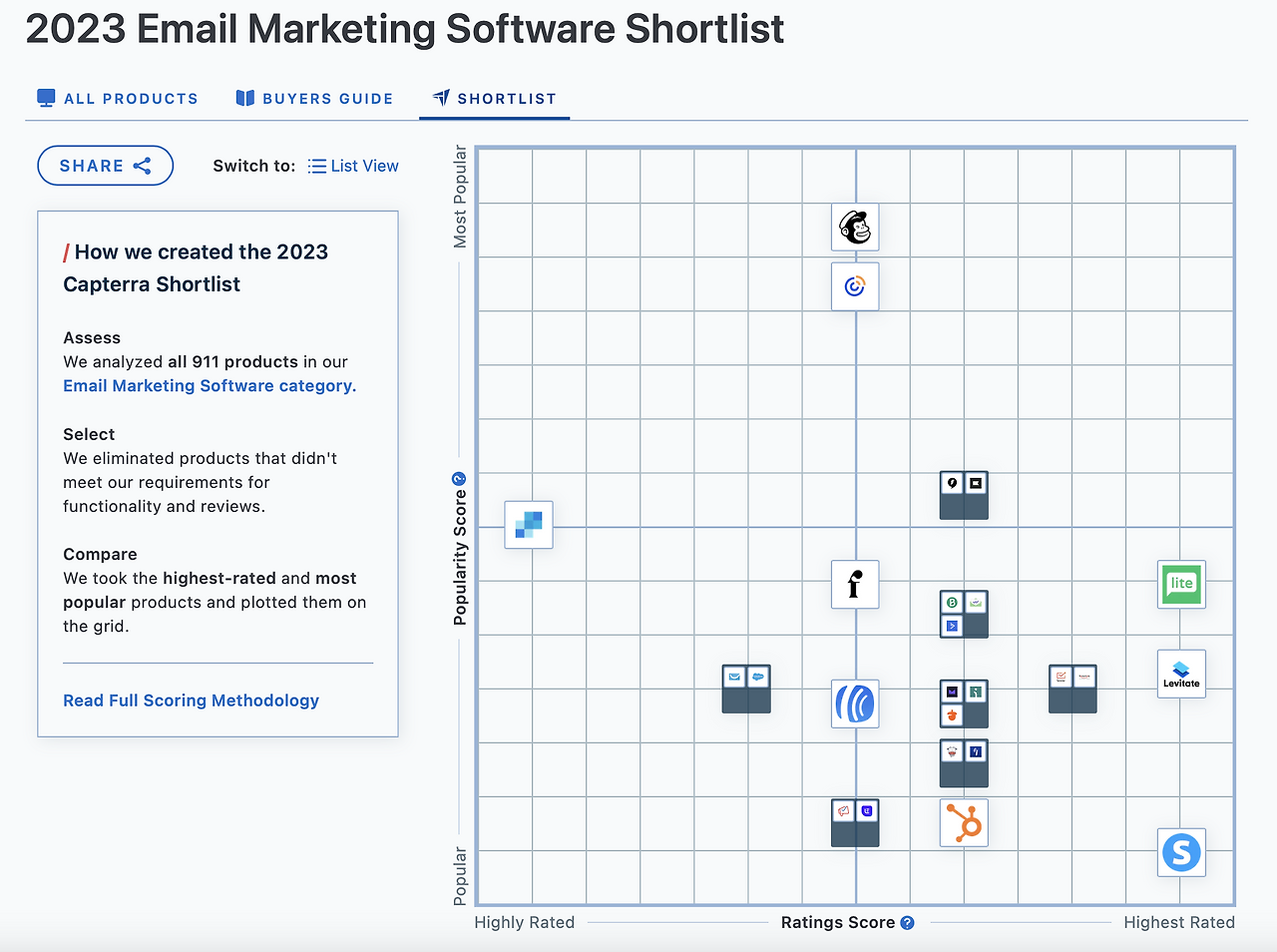
Task: Click help icon beside Ratings Score
Action: 907,923
